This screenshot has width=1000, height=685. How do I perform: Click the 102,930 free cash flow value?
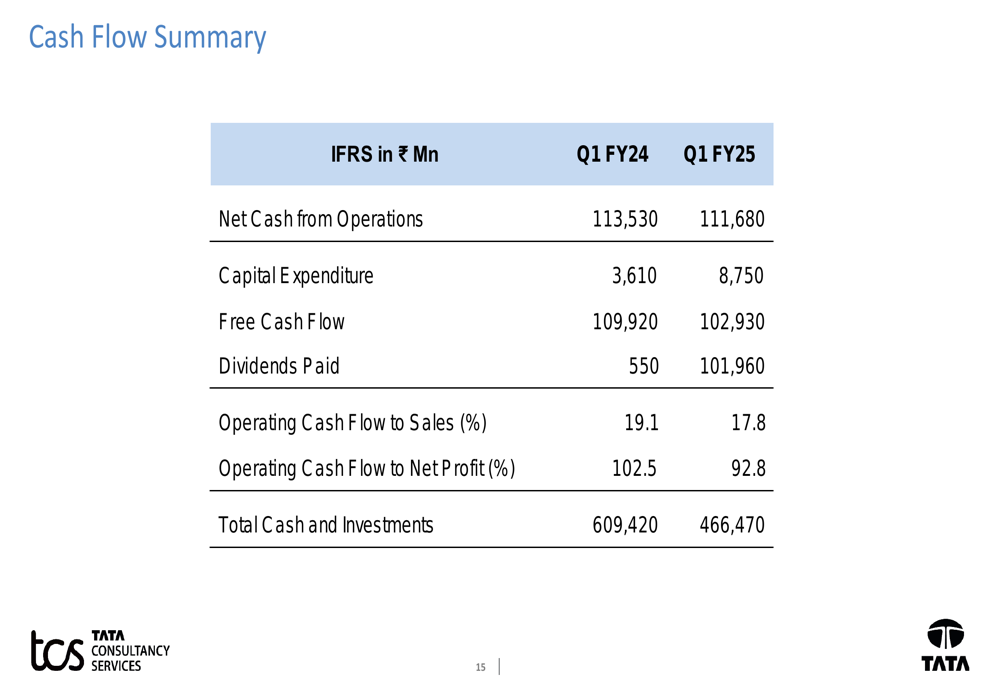tap(732, 322)
